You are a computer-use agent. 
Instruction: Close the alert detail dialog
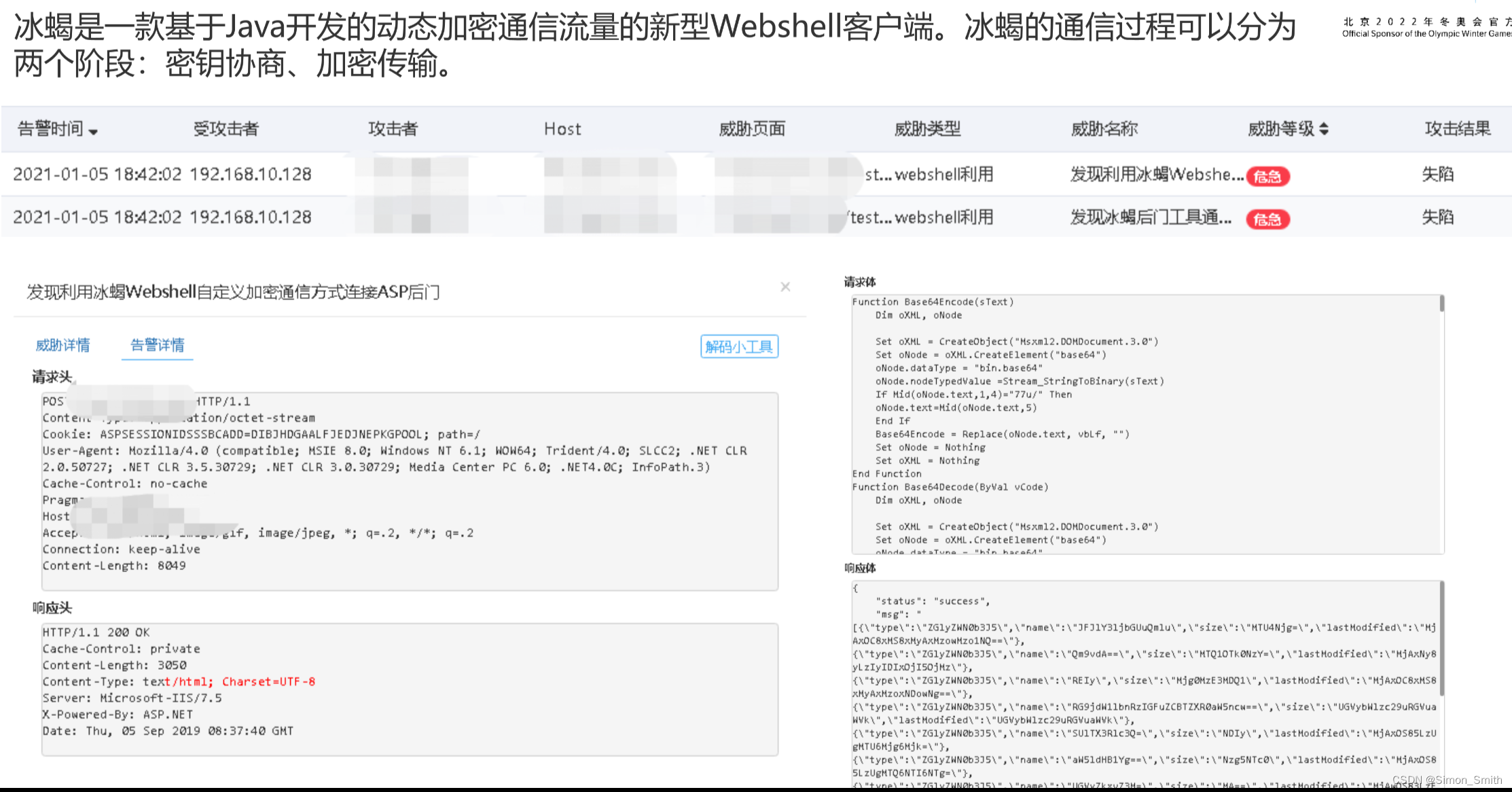click(x=785, y=287)
